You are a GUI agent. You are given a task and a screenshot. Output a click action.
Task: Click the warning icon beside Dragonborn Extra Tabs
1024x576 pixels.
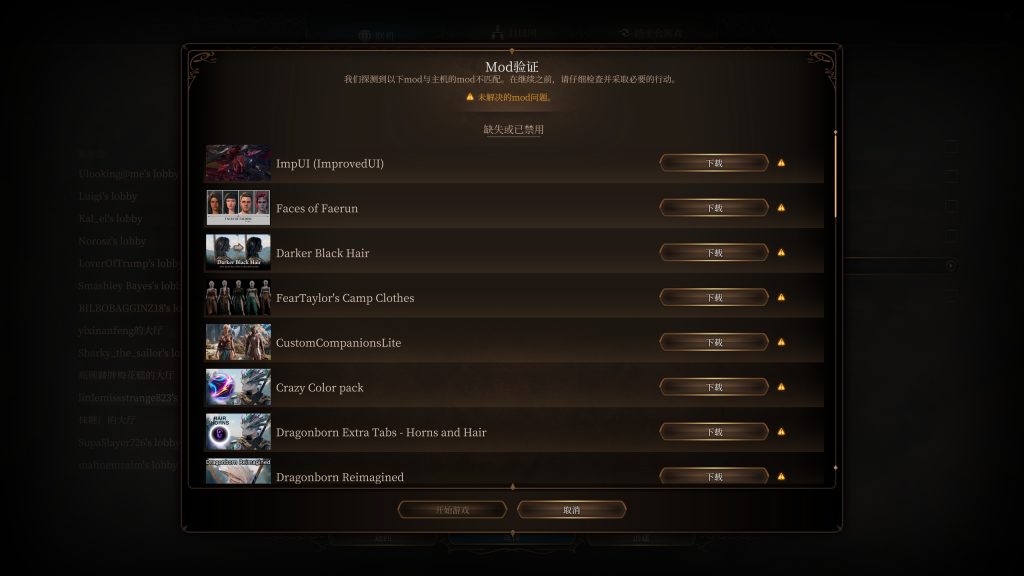pyautogui.click(x=781, y=432)
